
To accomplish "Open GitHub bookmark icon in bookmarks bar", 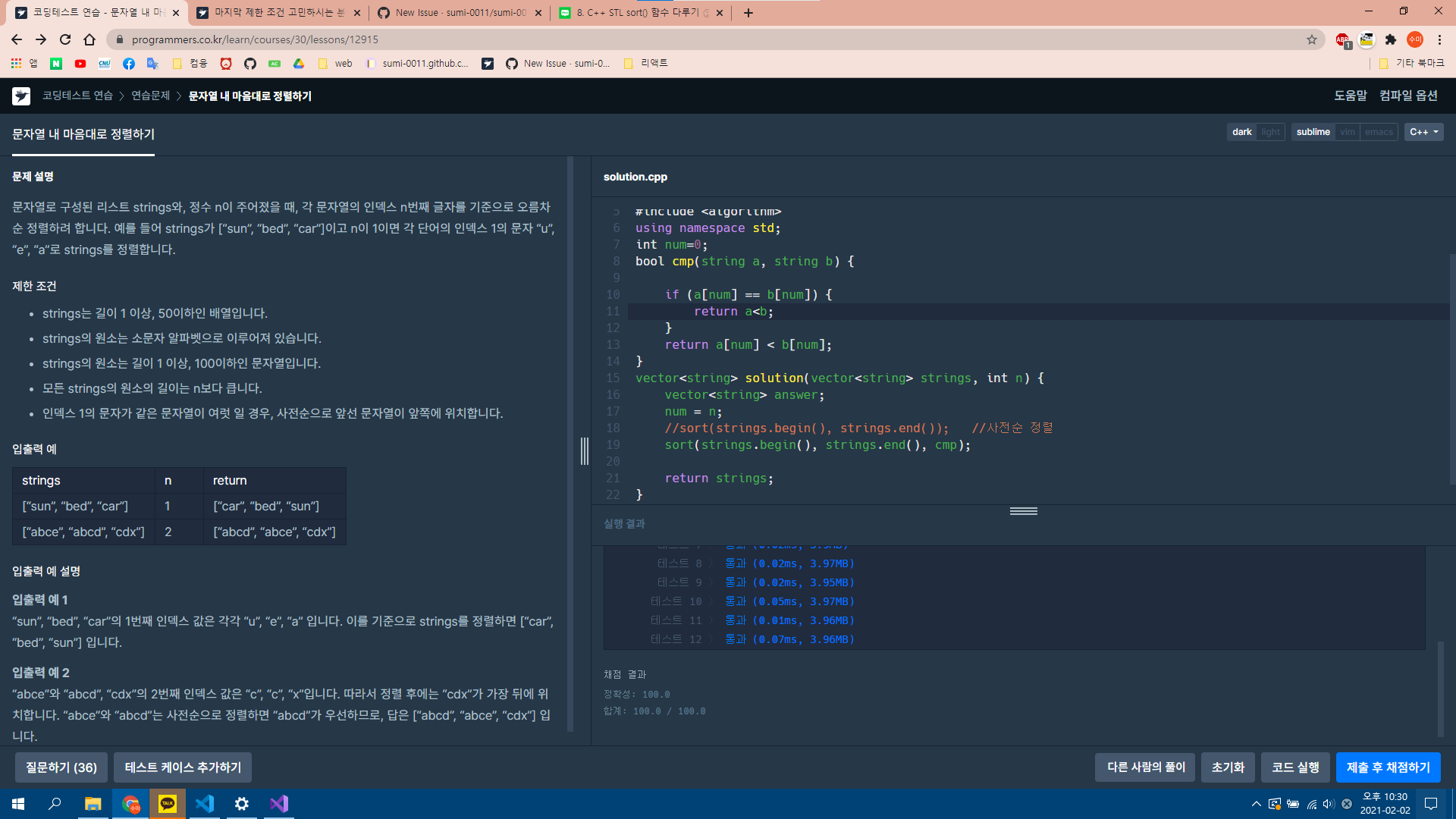I will click(250, 64).
